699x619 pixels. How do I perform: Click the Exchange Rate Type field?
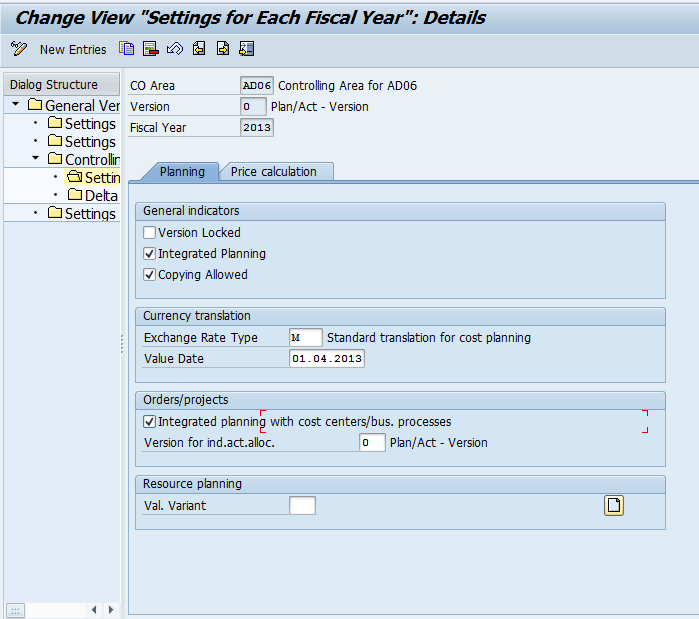coord(305,338)
